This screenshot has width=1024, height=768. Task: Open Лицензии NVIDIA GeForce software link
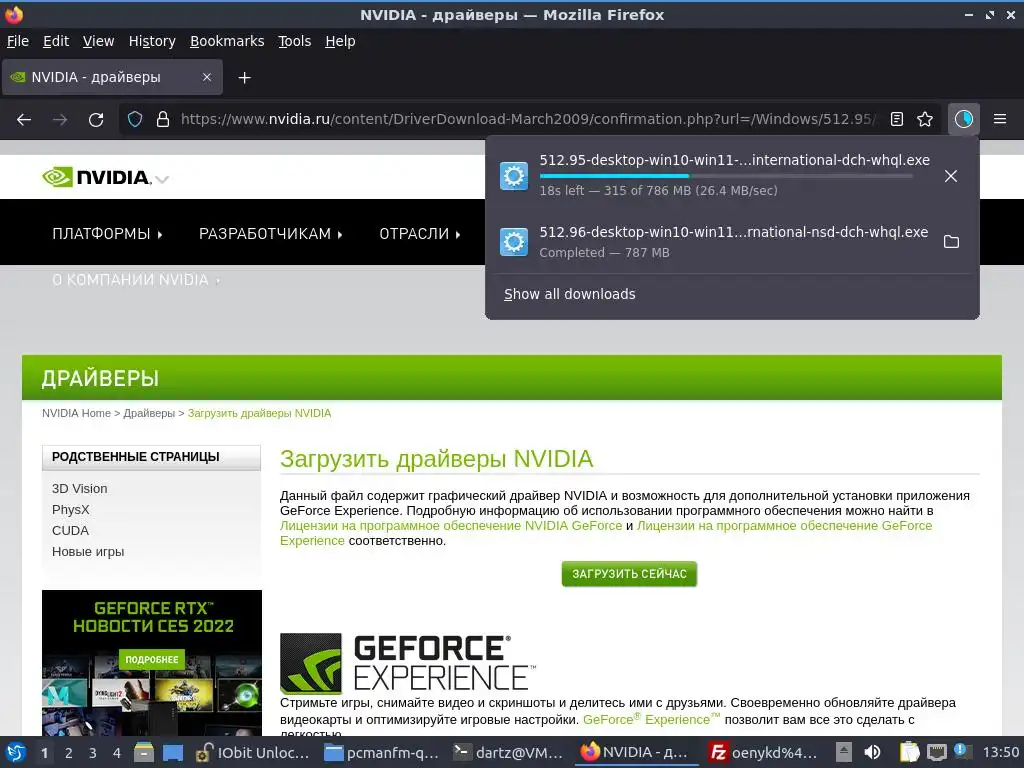pyautogui.click(x=451, y=526)
